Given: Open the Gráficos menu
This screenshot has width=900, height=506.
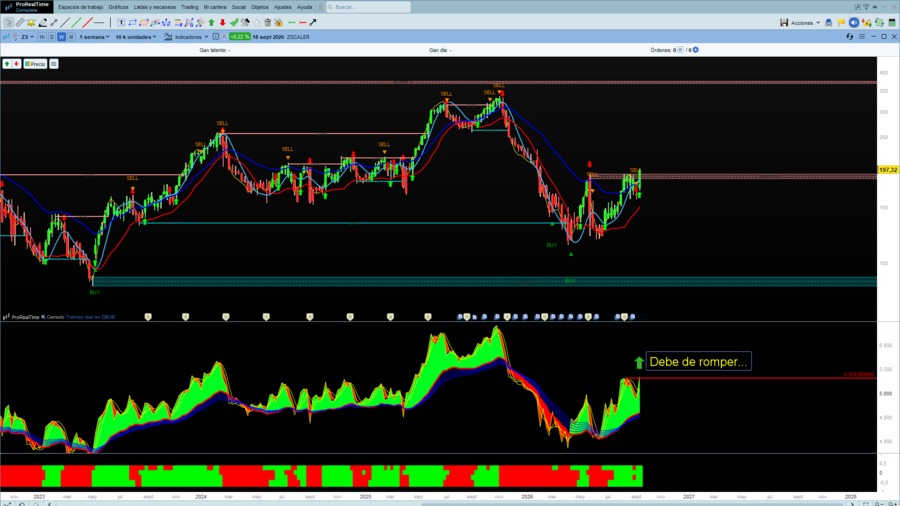Looking at the screenshot, I should pos(118,7).
